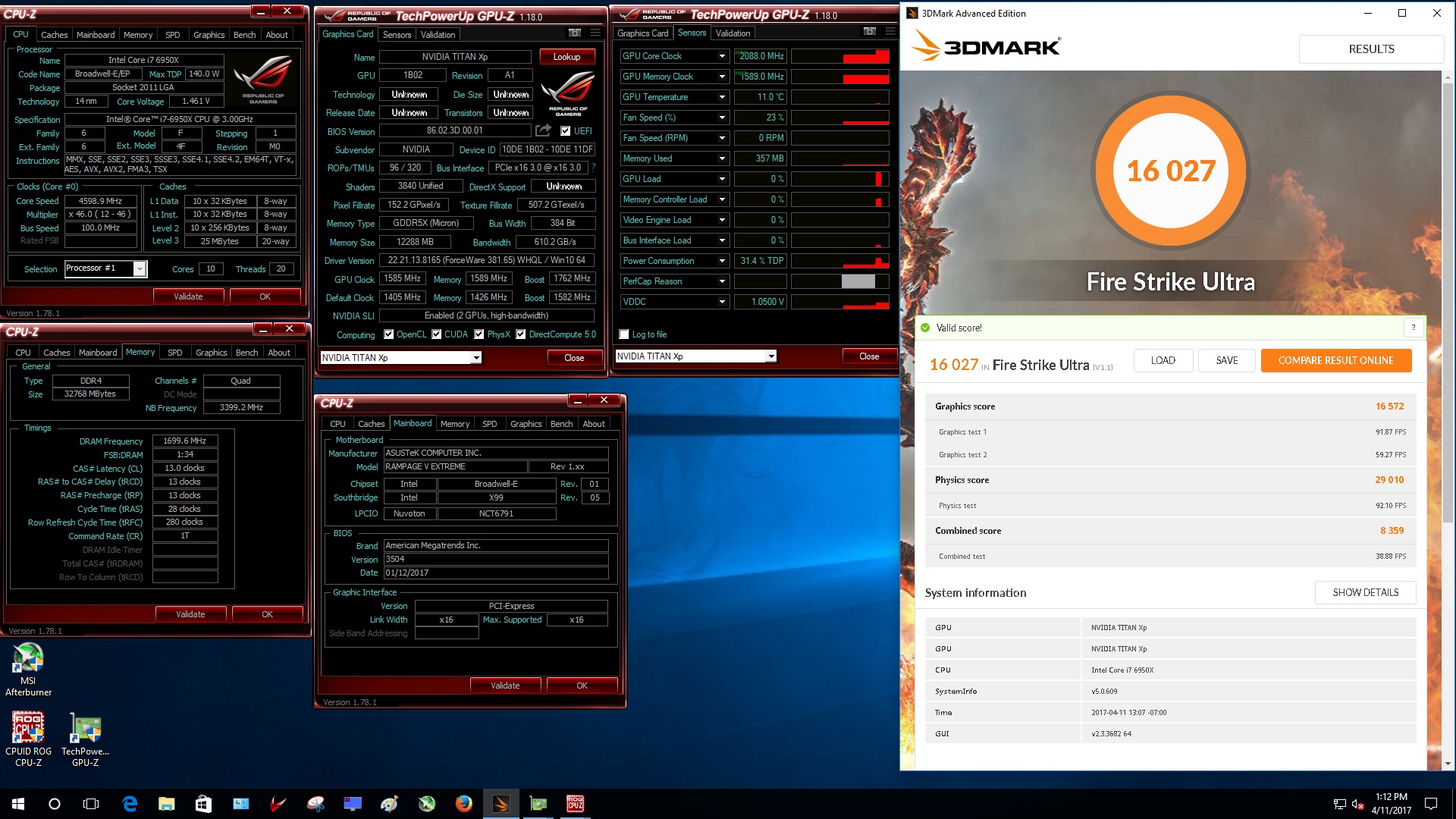This screenshot has width=1456, height=819.
Task: Click COMPARE RESULT ONLINE in 3DMark
Action: (x=1335, y=361)
